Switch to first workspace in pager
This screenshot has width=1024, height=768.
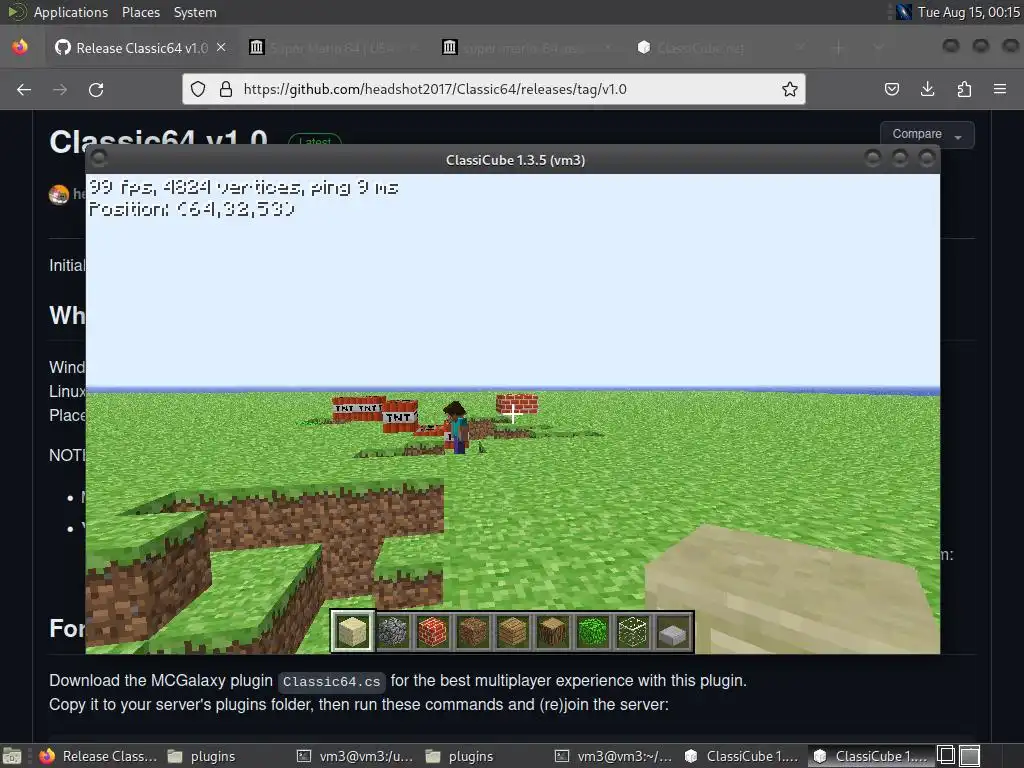coord(946,756)
